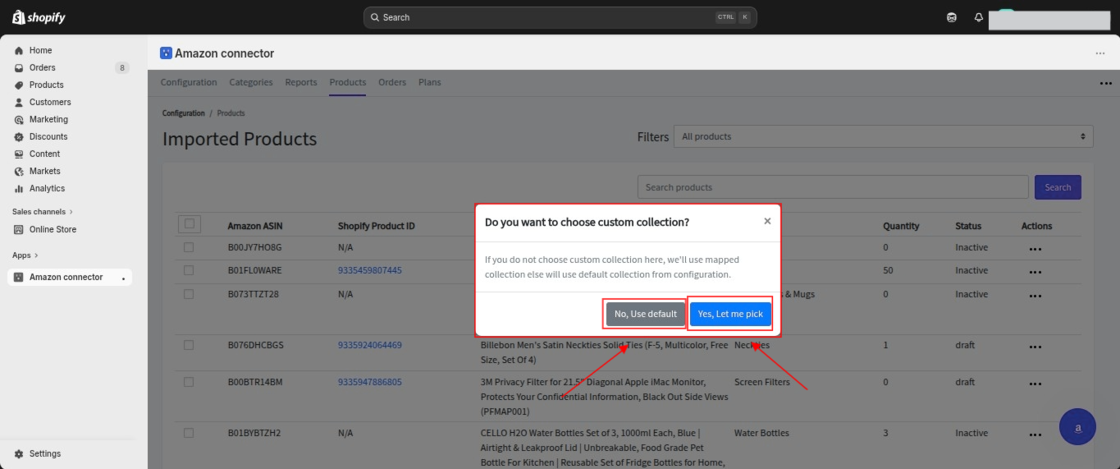Click the Shopify logo
This screenshot has width=1120, height=469.
39,17
